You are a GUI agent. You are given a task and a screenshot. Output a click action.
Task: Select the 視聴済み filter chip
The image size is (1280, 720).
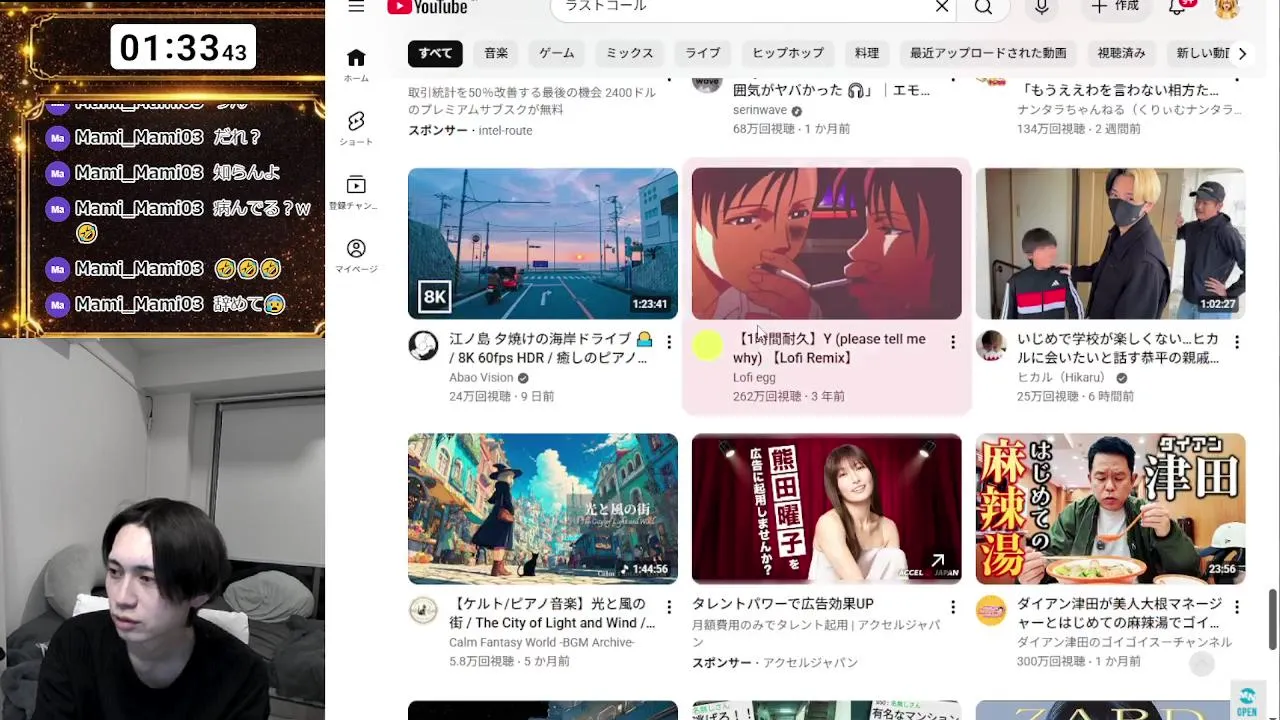point(1122,53)
